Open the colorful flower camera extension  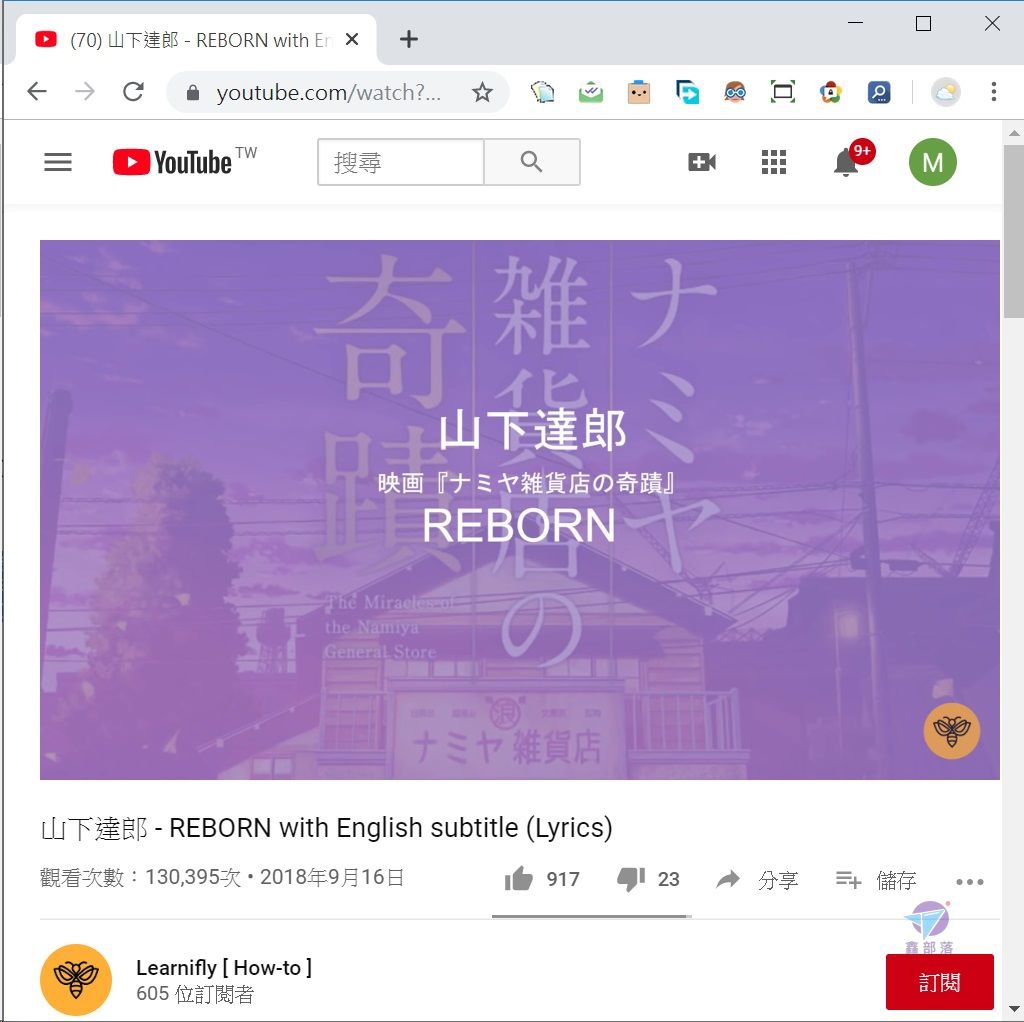tap(831, 92)
